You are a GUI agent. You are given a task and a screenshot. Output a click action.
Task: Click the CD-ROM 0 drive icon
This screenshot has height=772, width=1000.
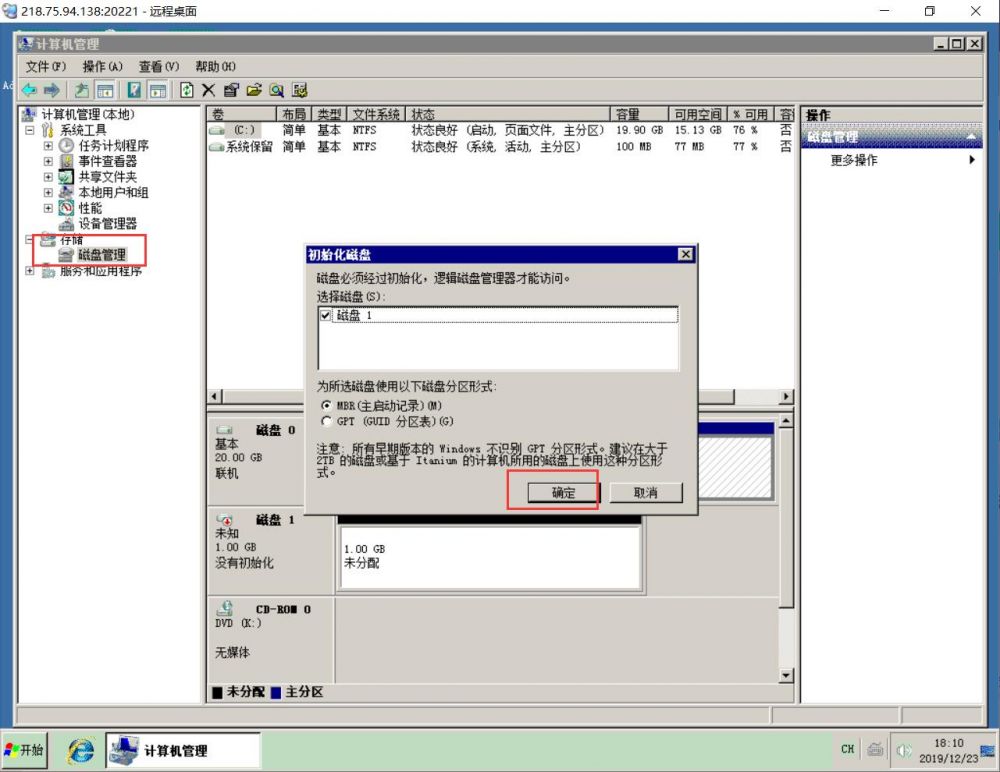pyautogui.click(x=224, y=609)
